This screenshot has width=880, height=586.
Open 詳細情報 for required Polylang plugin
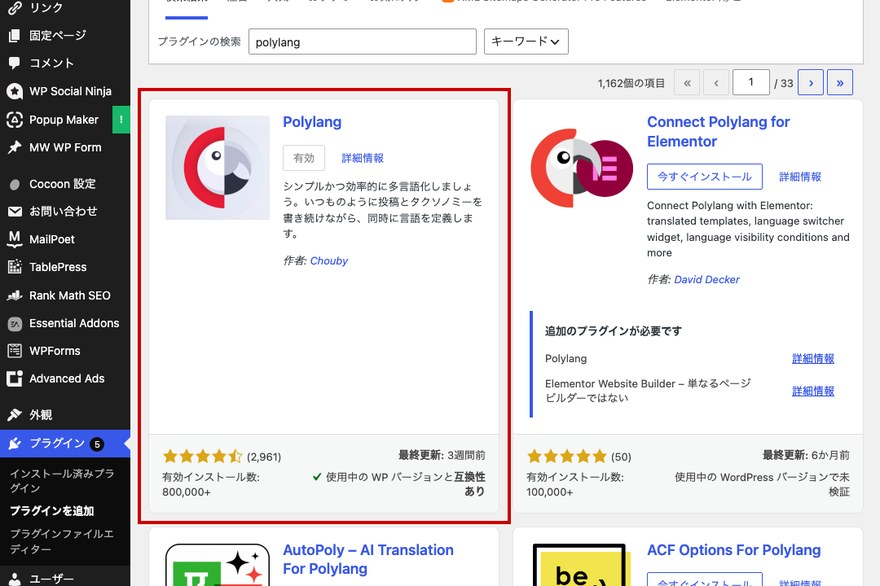pyautogui.click(x=813, y=359)
